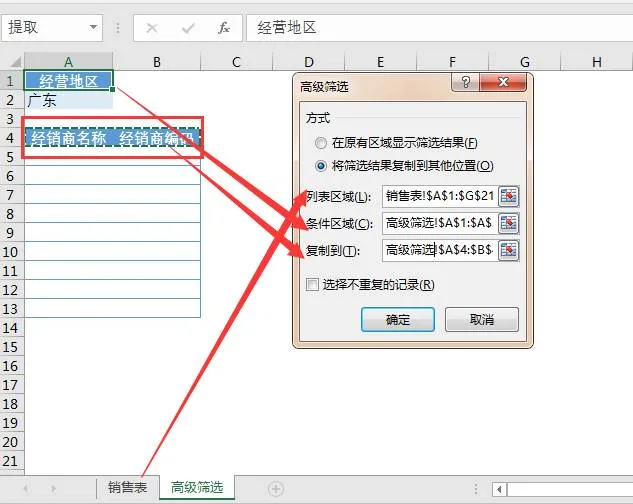Select row 1 header
633x504 pixels.
click(12, 81)
